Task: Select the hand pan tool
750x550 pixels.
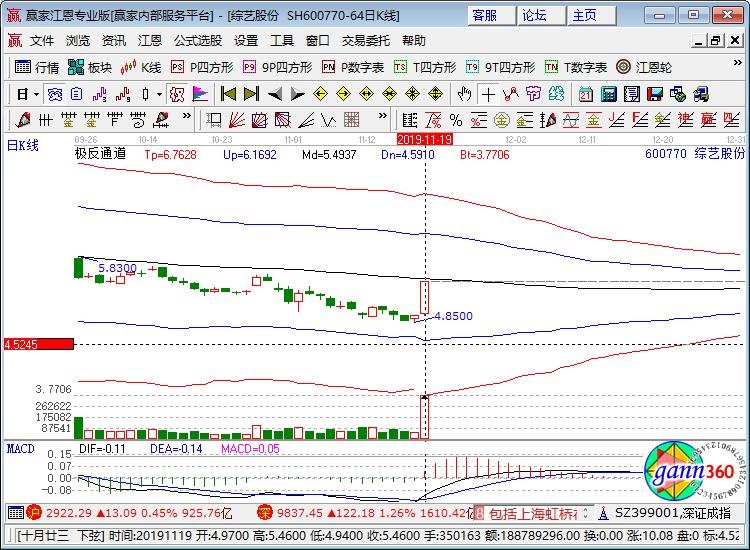Action: point(464,94)
